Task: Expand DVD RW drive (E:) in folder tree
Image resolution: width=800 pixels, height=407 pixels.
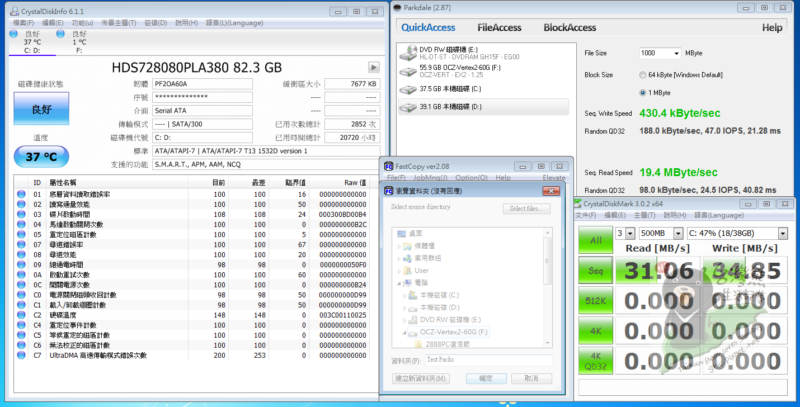Action: click(405, 320)
